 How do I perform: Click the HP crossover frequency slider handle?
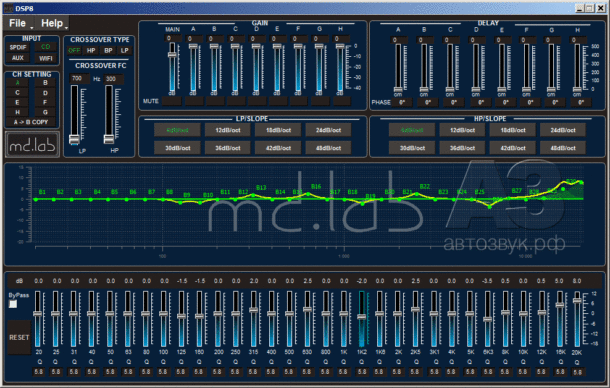[109, 139]
